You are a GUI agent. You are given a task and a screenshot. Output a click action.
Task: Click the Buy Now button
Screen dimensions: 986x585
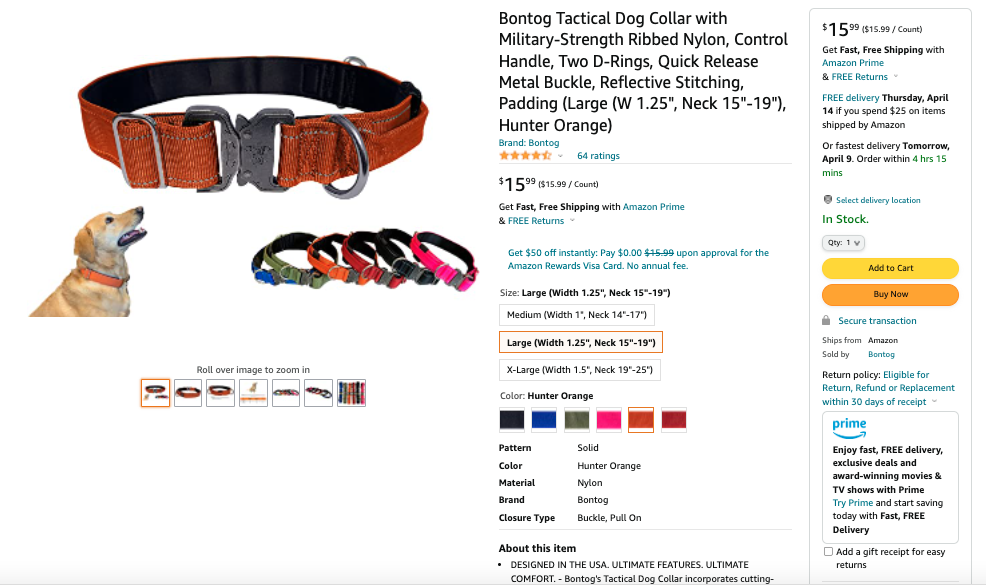(x=890, y=294)
